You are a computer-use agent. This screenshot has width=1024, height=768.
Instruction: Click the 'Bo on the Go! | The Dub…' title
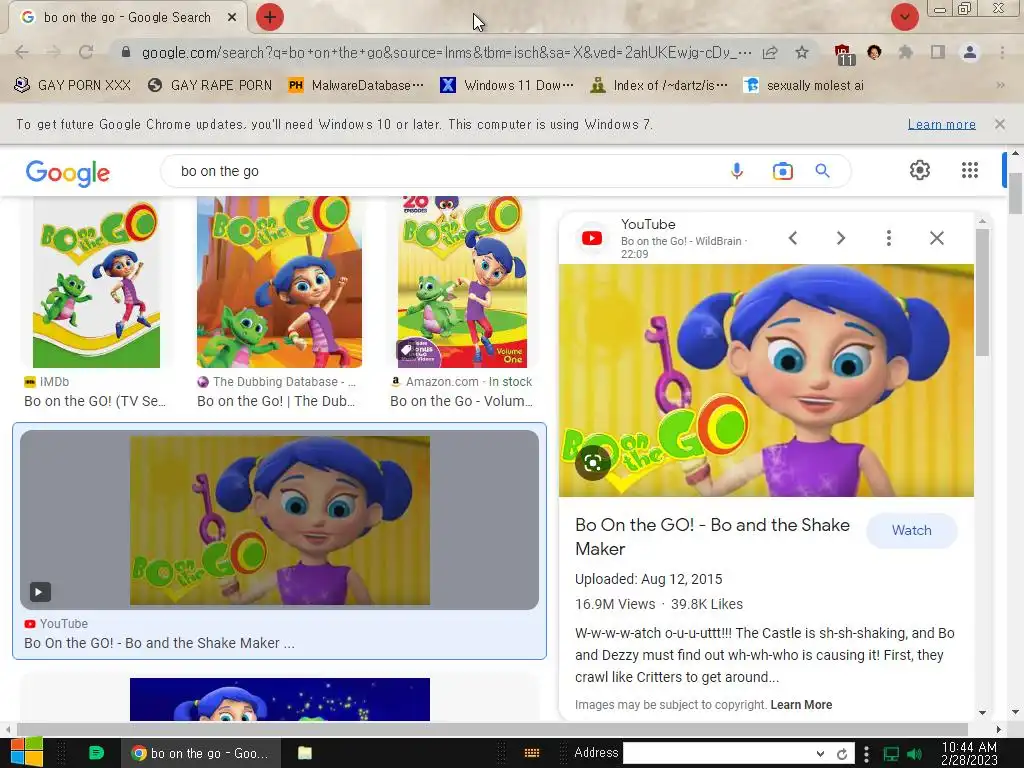[x=276, y=401]
